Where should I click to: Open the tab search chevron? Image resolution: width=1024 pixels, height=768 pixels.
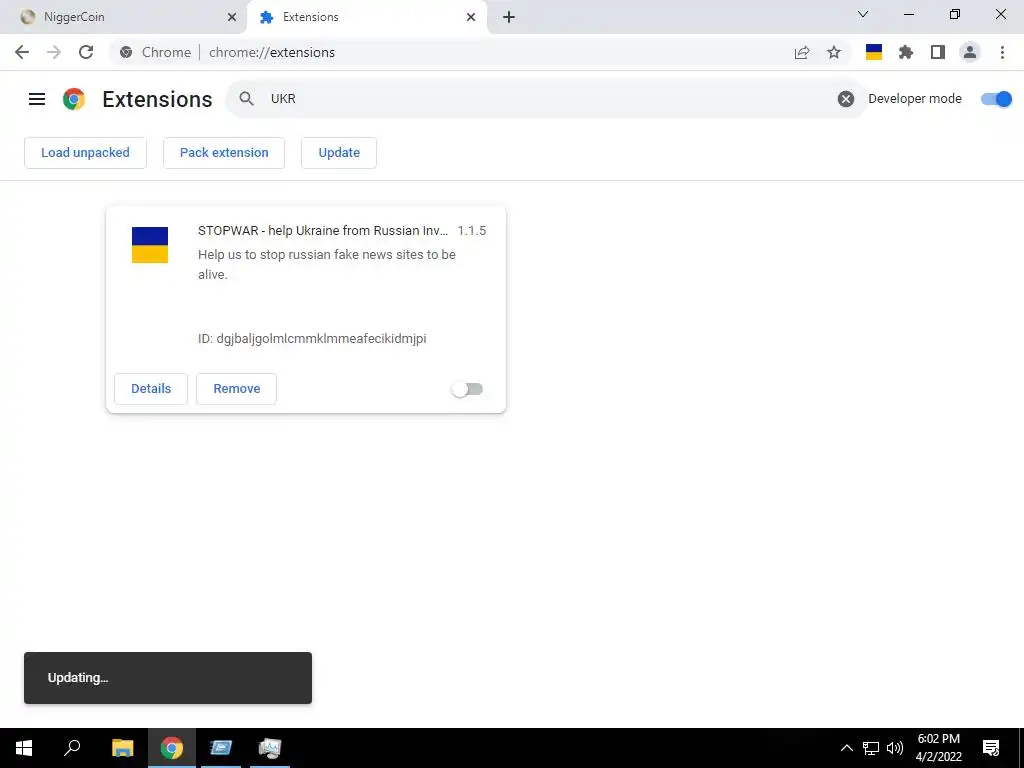point(863,14)
